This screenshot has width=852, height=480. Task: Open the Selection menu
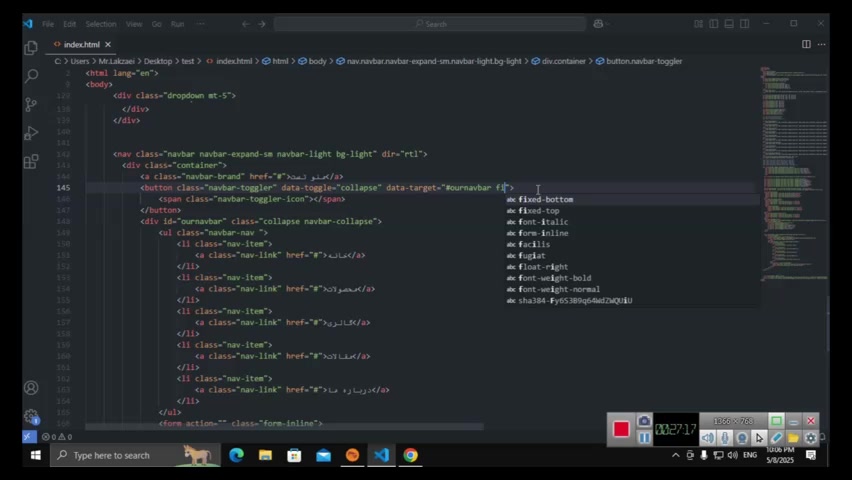[x=101, y=24]
